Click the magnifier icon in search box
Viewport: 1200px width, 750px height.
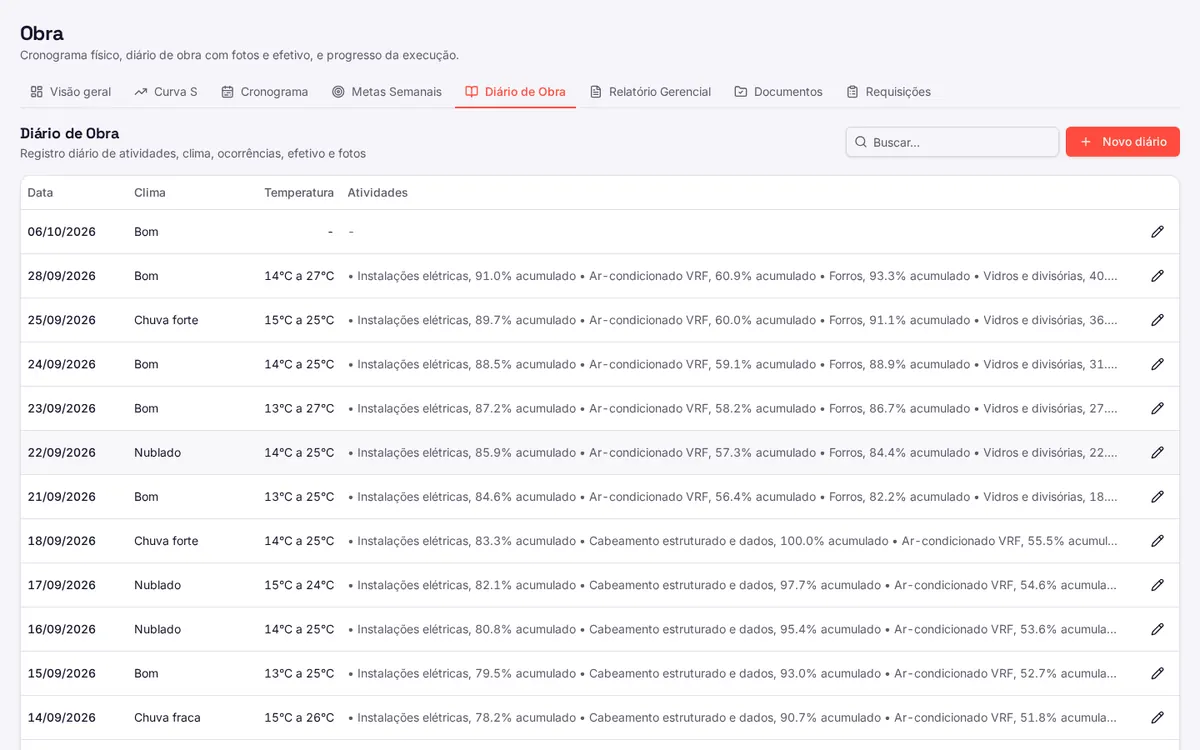(x=861, y=142)
